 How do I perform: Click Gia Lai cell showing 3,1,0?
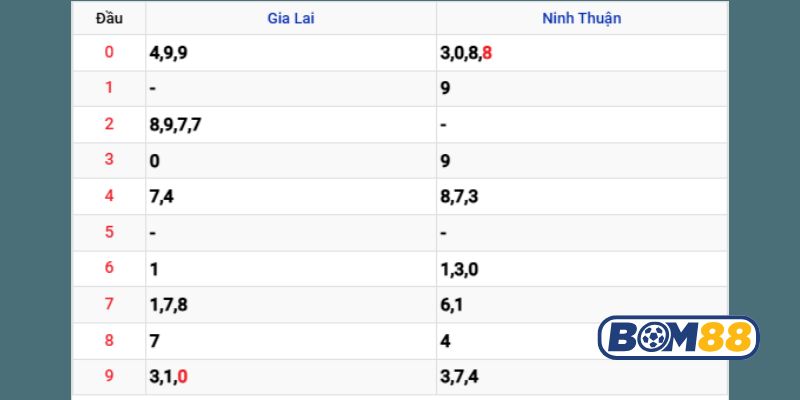click(x=168, y=377)
